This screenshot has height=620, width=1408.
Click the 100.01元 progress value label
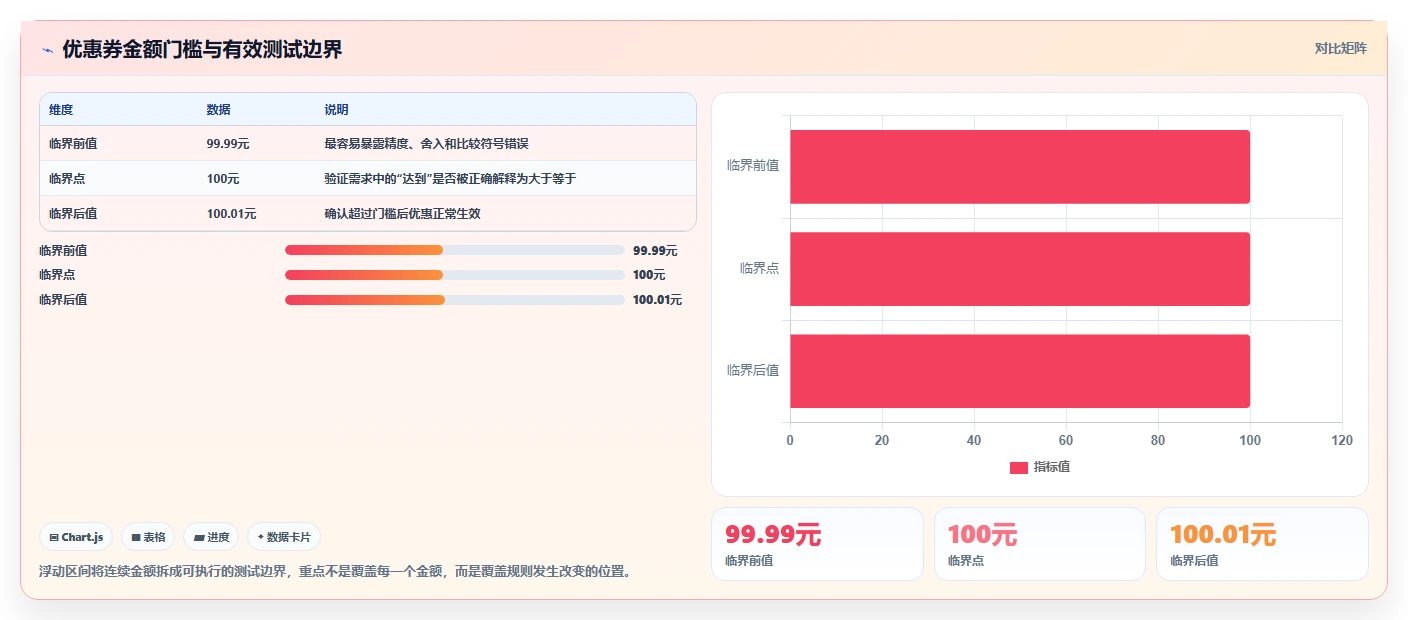pos(658,300)
